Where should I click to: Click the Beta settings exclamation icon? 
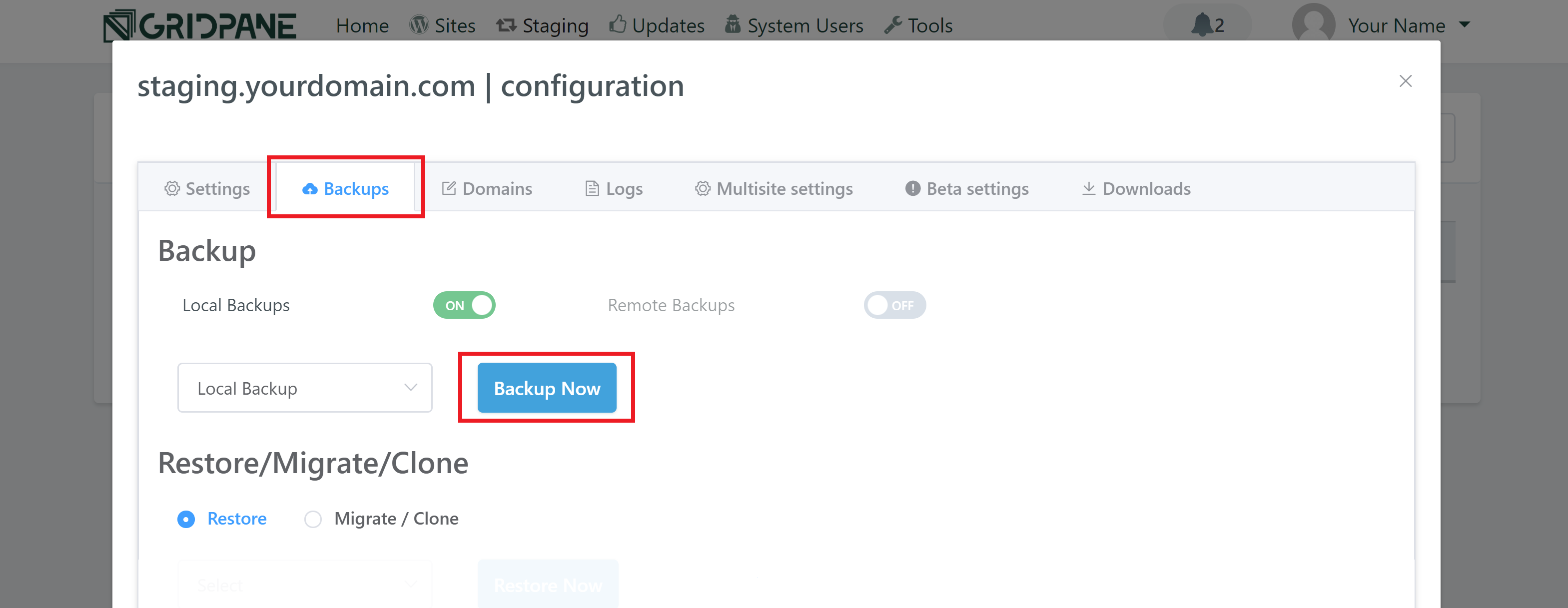(x=912, y=189)
